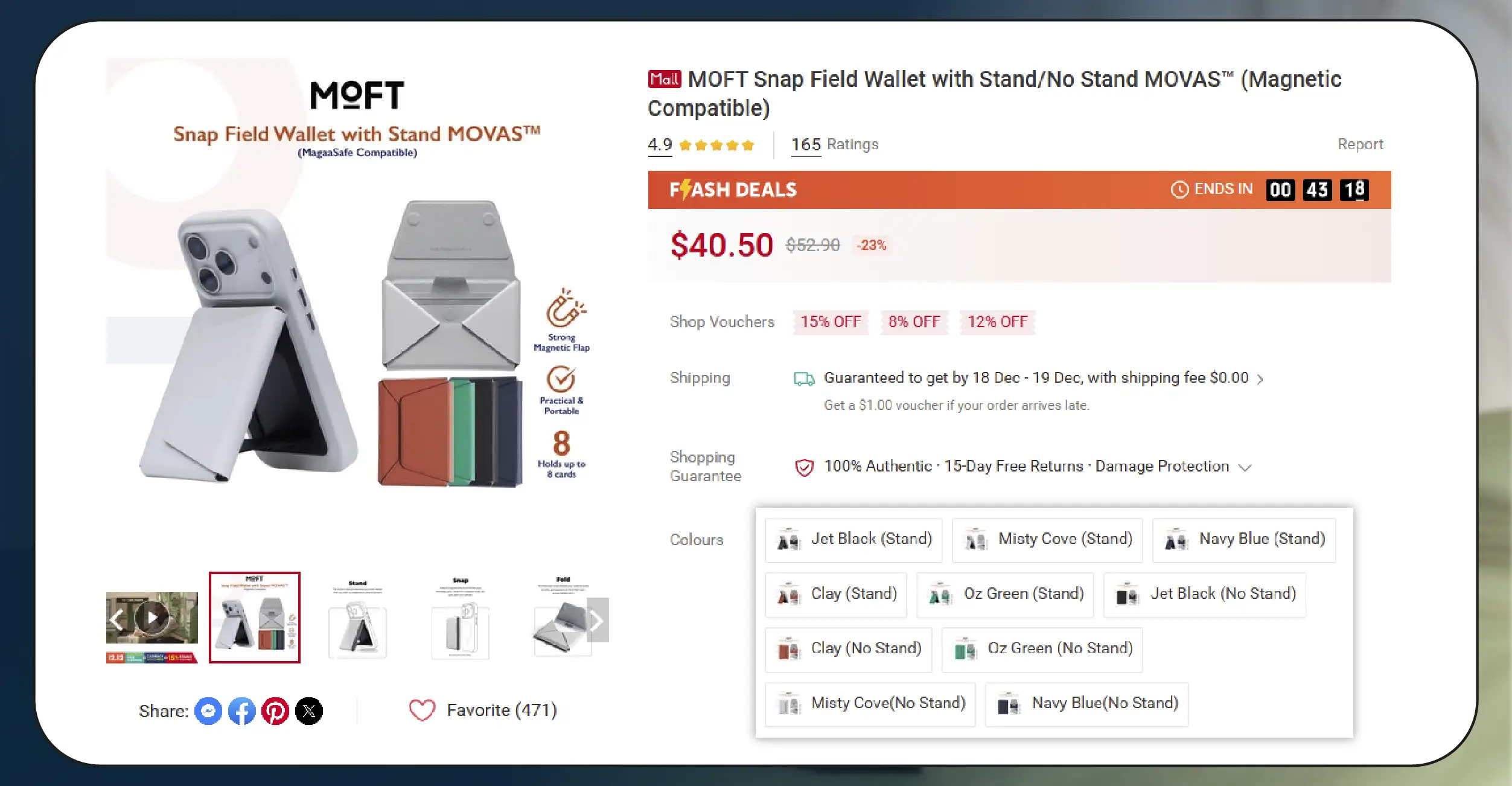
Task: Click the 4.9 star rating score
Action: tap(660, 145)
